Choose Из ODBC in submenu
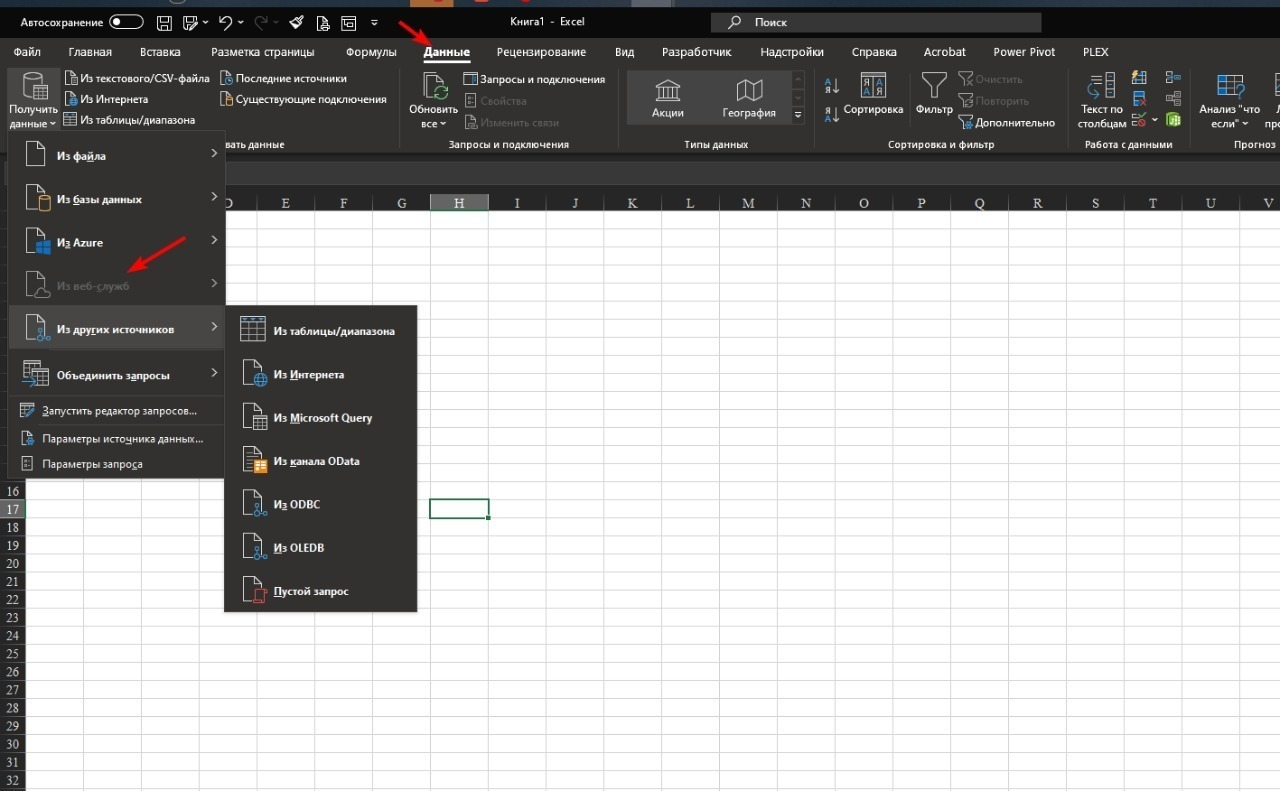The height and width of the screenshot is (791, 1280). (x=320, y=505)
